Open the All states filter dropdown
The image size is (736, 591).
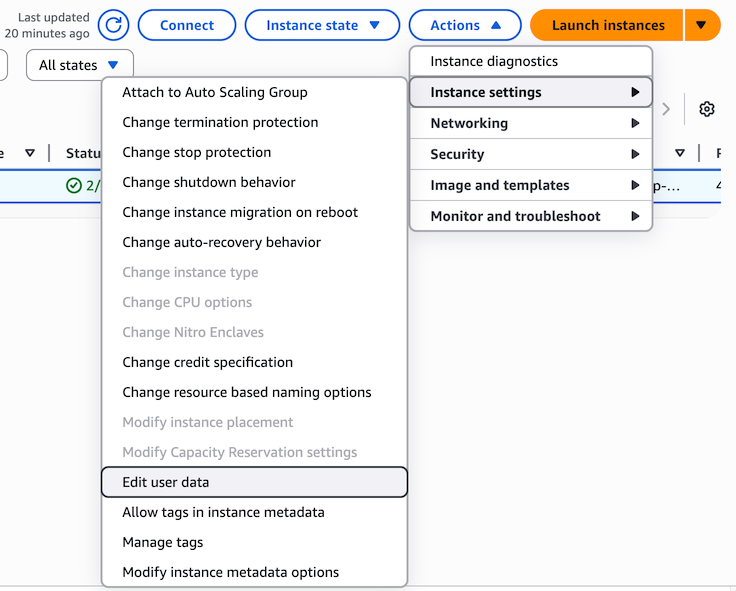point(80,65)
